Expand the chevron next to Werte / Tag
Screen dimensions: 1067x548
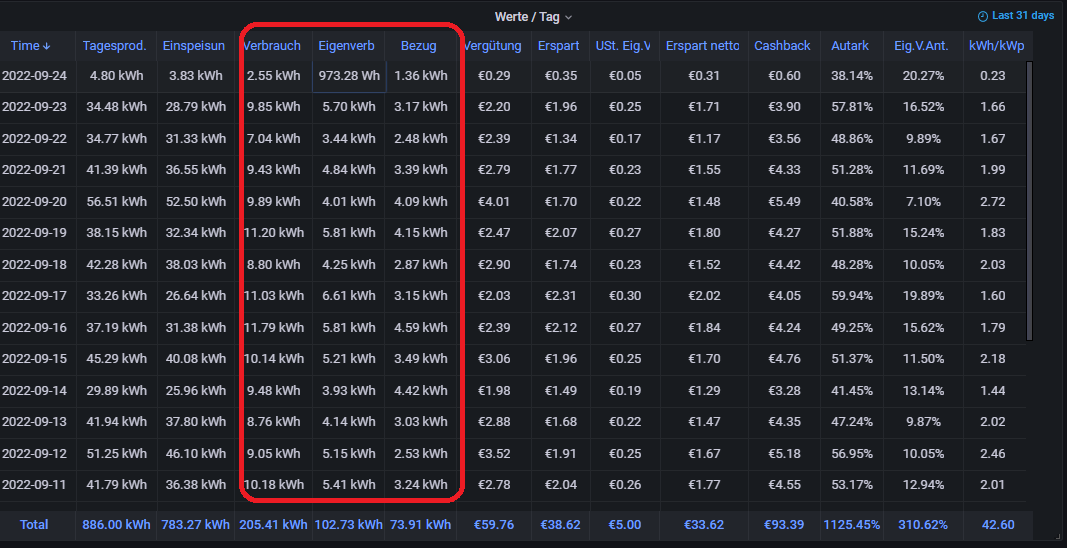coord(569,17)
